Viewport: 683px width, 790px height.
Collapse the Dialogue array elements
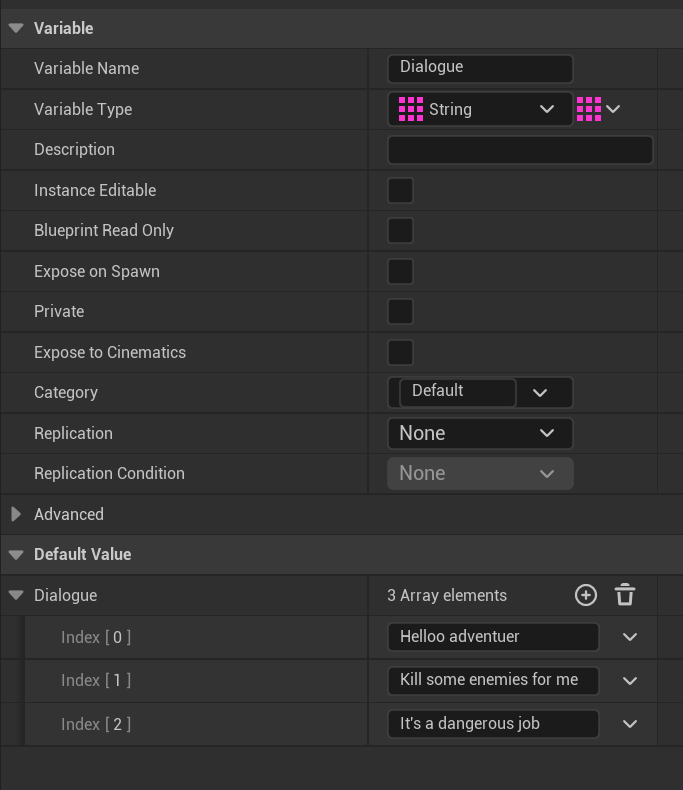pos(16,595)
